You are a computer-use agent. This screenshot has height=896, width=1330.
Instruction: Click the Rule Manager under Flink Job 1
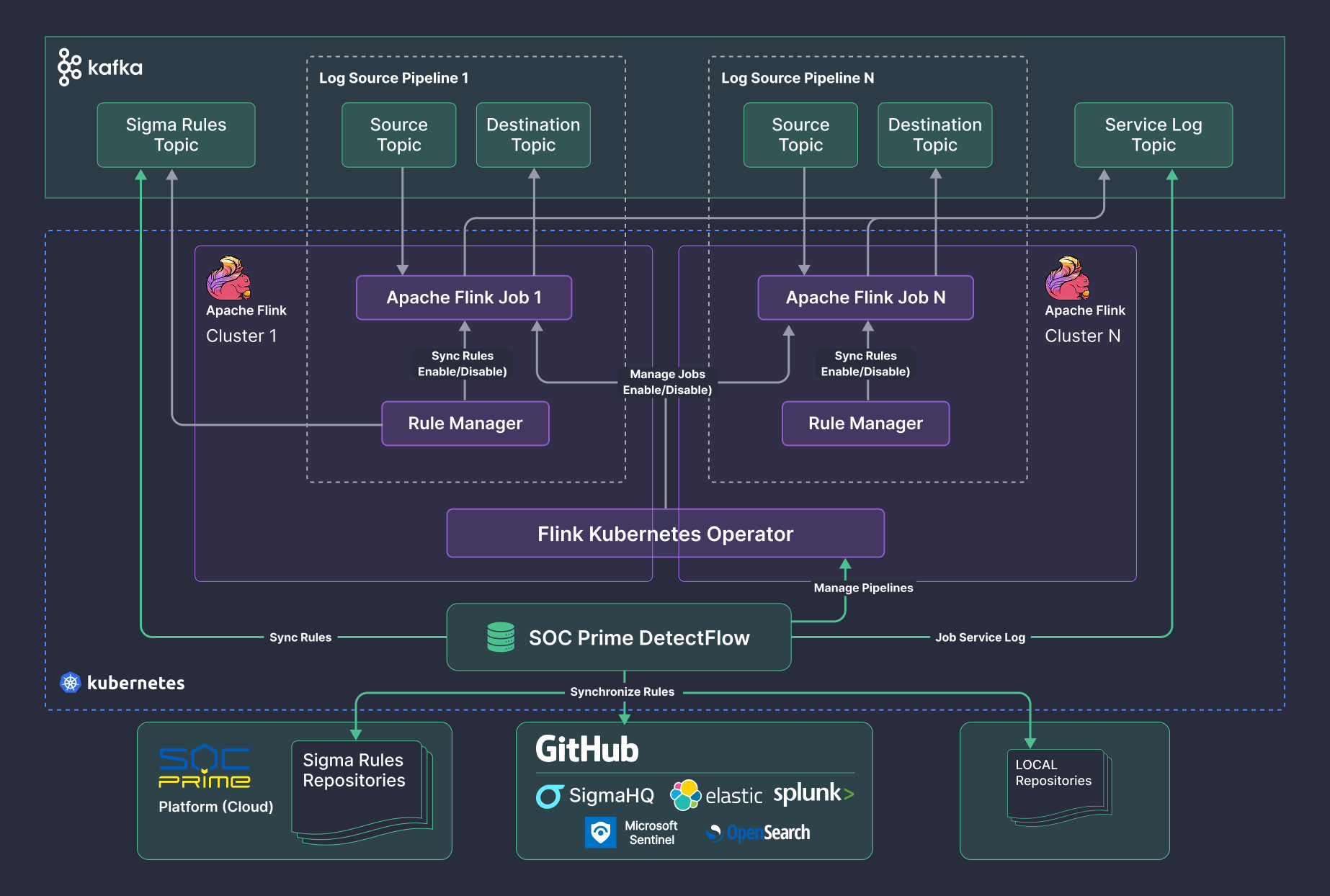(465, 424)
